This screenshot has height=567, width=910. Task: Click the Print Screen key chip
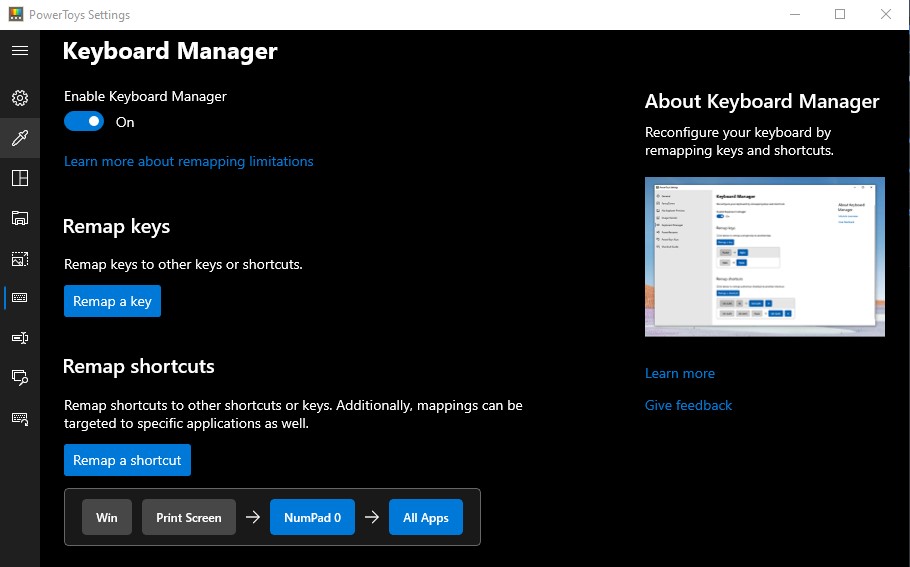(x=189, y=517)
